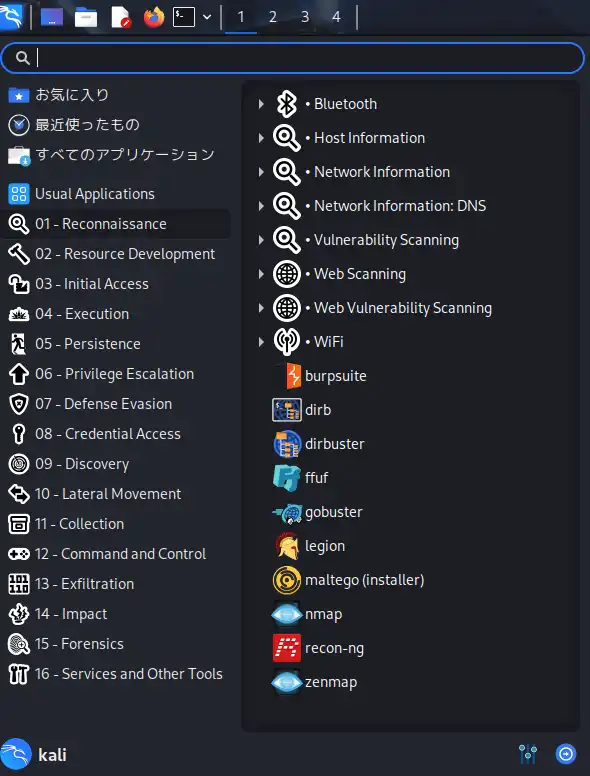
Task: Select 15 - Forensics category
Action: pyautogui.click(x=115, y=643)
